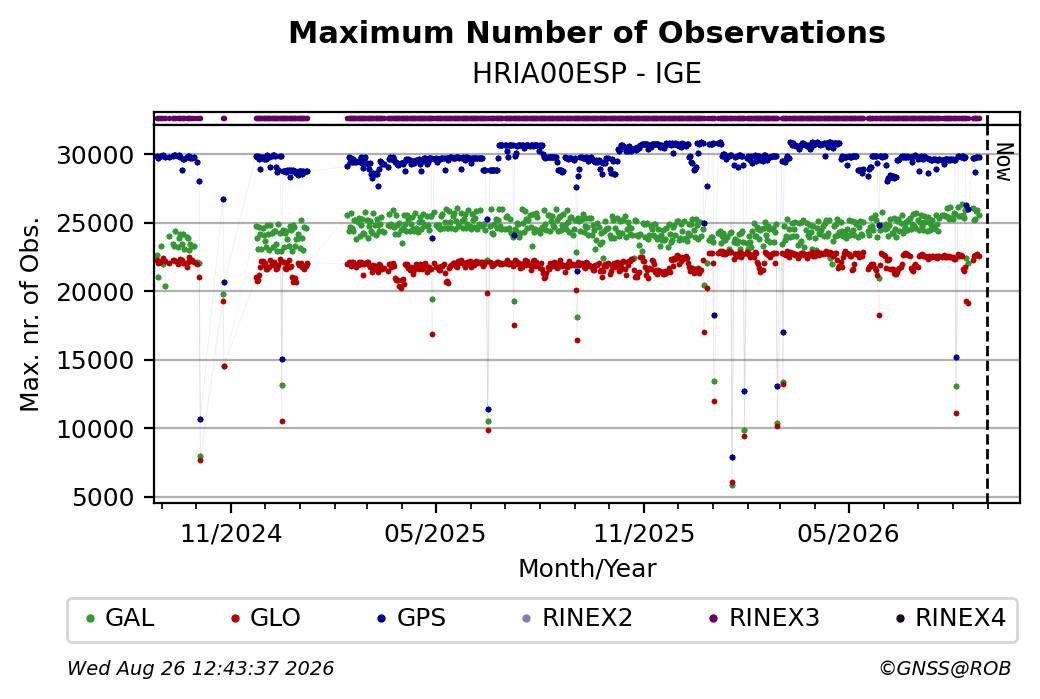The image size is (1040, 699).
Task: Select the GPS legend label
Action: click(421, 618)
